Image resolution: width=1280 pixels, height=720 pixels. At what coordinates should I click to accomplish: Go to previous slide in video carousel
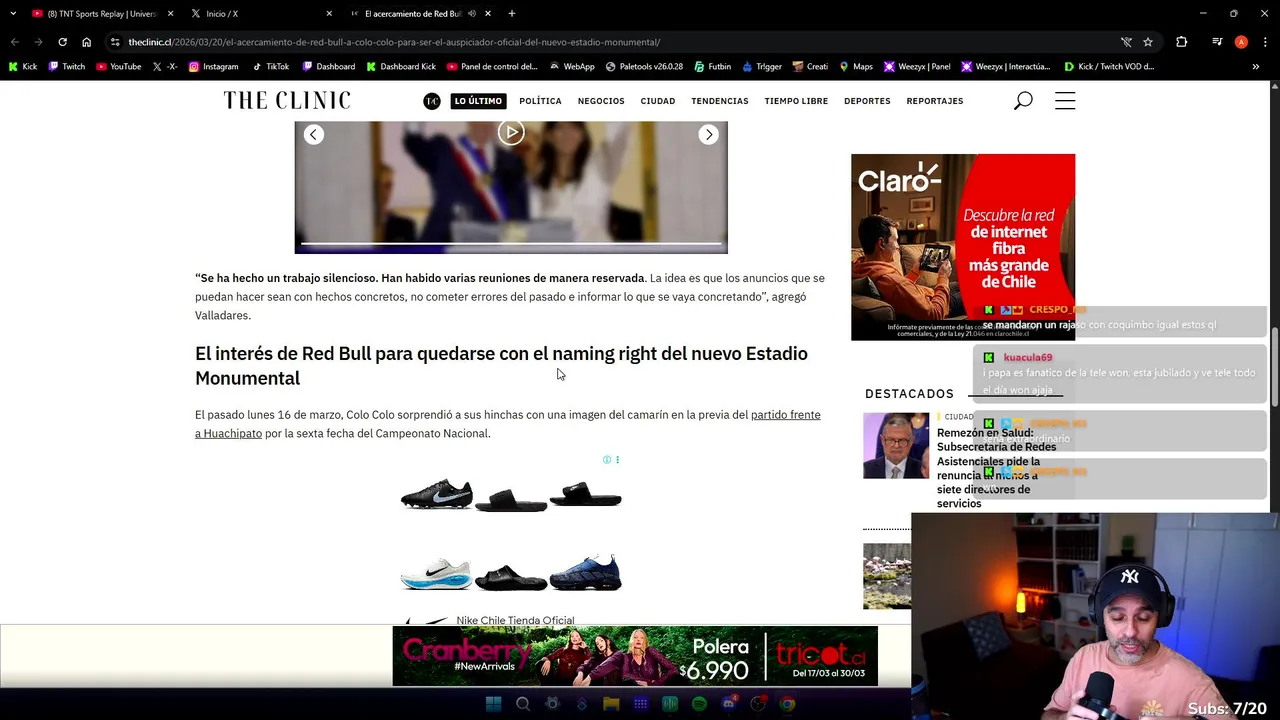point(314,134)
